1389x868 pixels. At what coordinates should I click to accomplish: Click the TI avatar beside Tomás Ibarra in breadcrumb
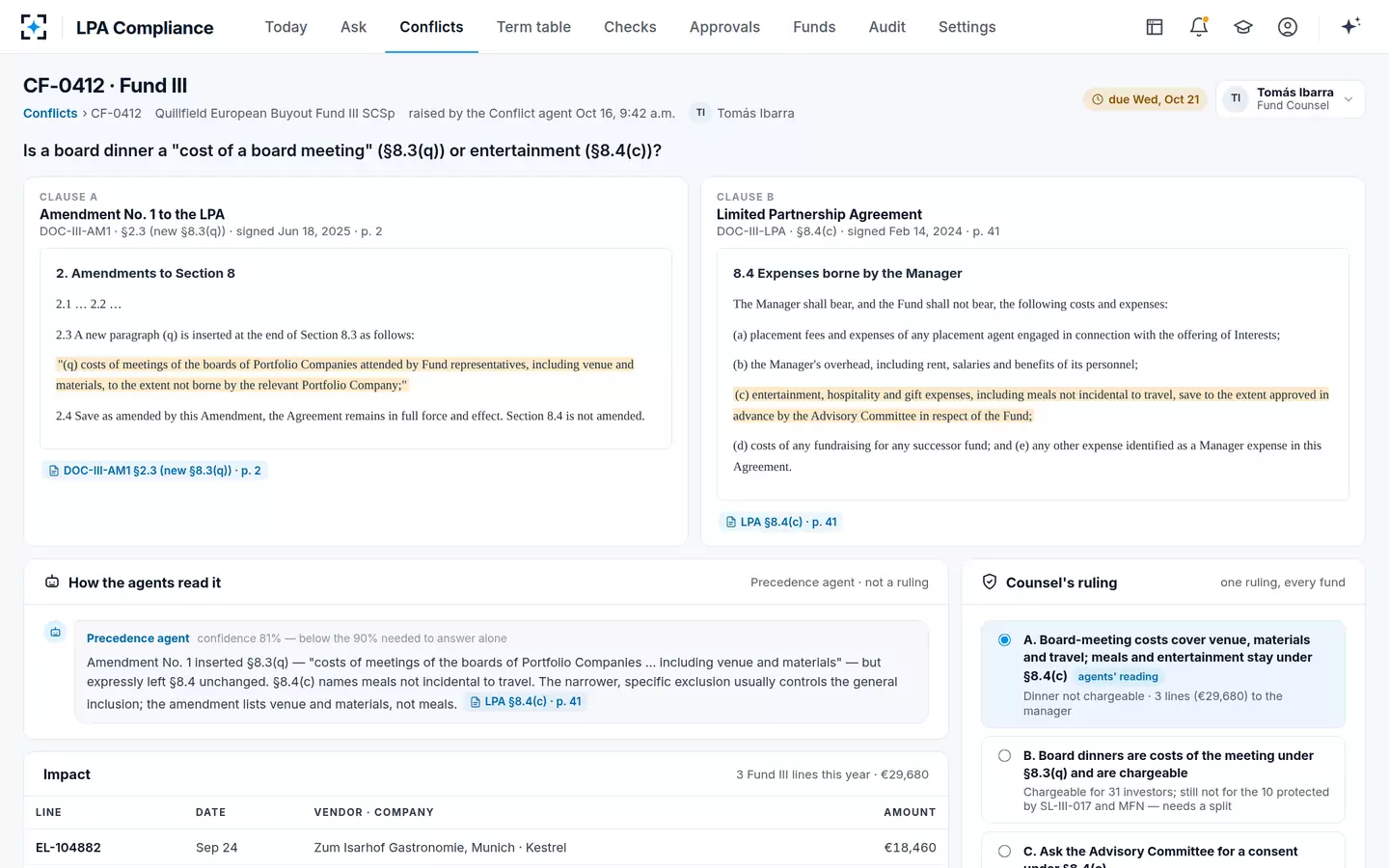(701, 113)
